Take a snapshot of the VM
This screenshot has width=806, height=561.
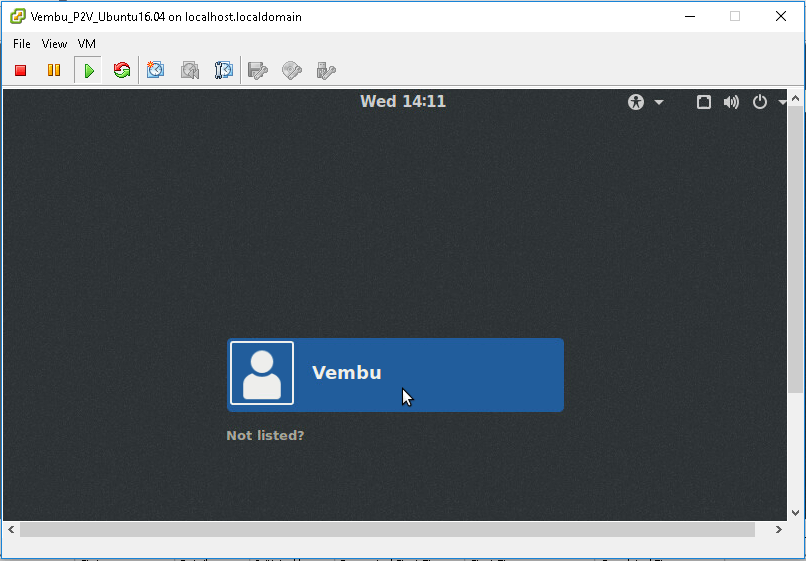[155, 70]
